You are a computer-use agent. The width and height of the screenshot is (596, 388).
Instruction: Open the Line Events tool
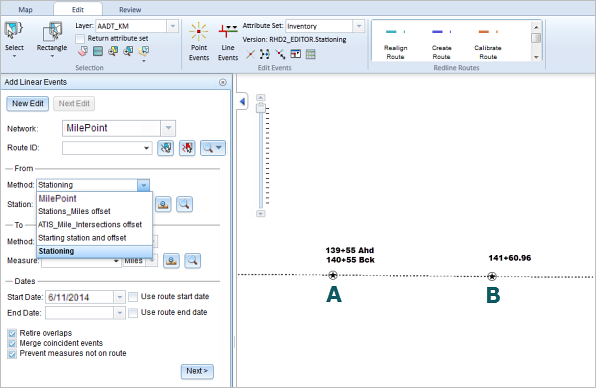228,42
